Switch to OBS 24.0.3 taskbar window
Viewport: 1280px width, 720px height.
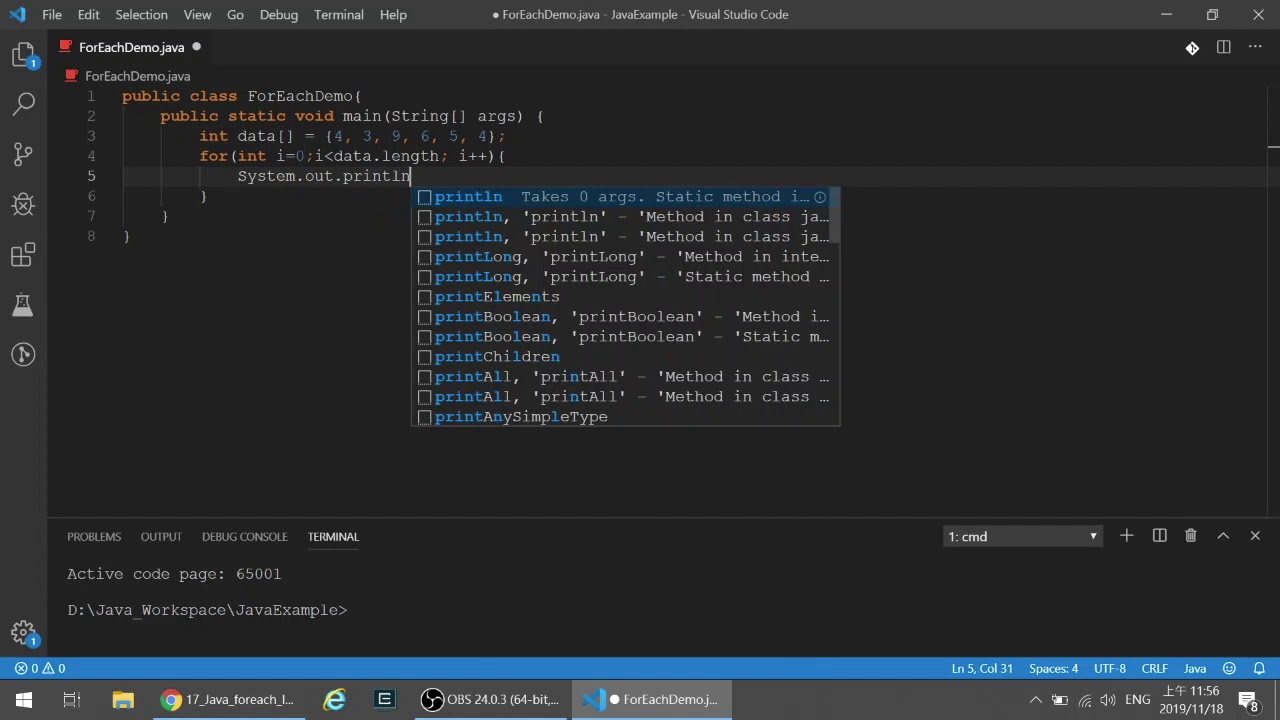tap(490, 700)
